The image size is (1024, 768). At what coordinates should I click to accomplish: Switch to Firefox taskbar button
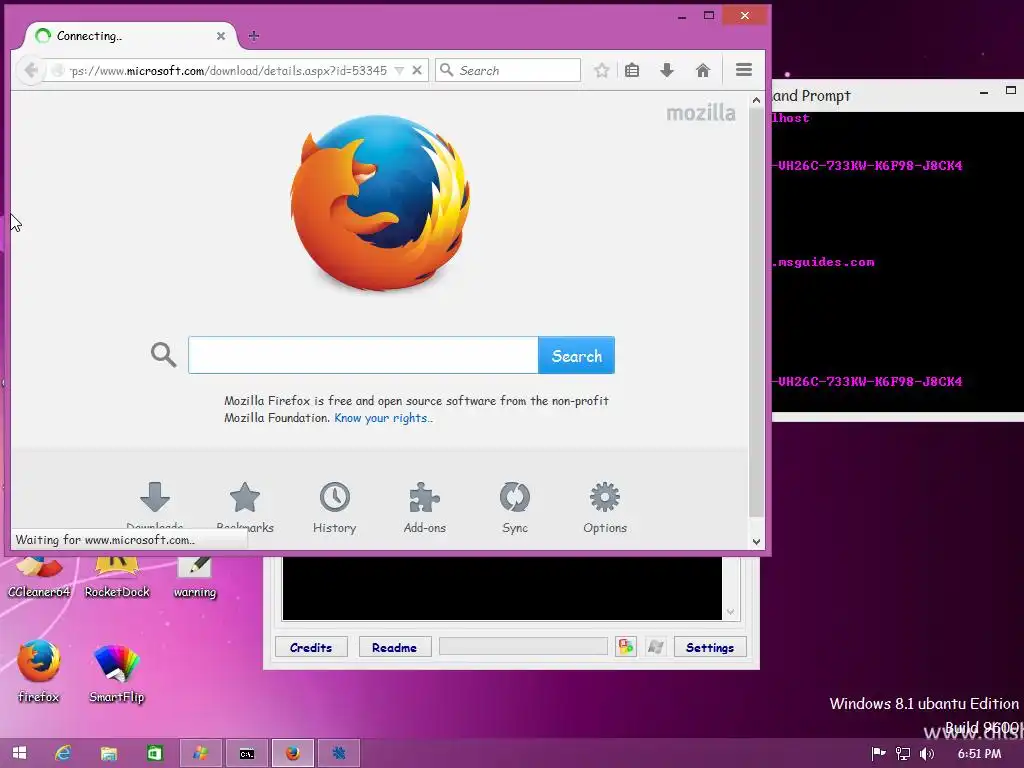tap(293, 753)
